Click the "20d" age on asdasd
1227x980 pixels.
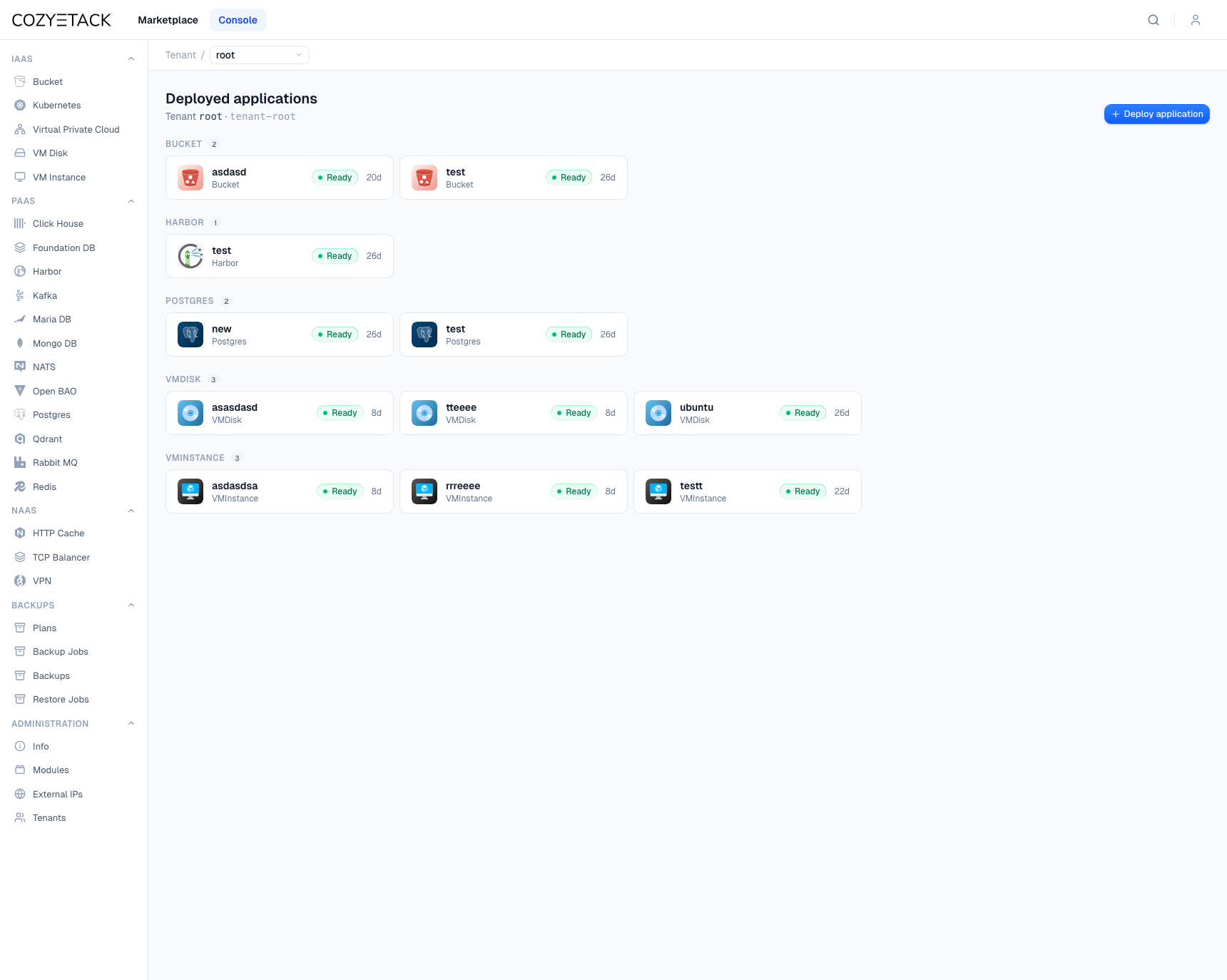374,178
